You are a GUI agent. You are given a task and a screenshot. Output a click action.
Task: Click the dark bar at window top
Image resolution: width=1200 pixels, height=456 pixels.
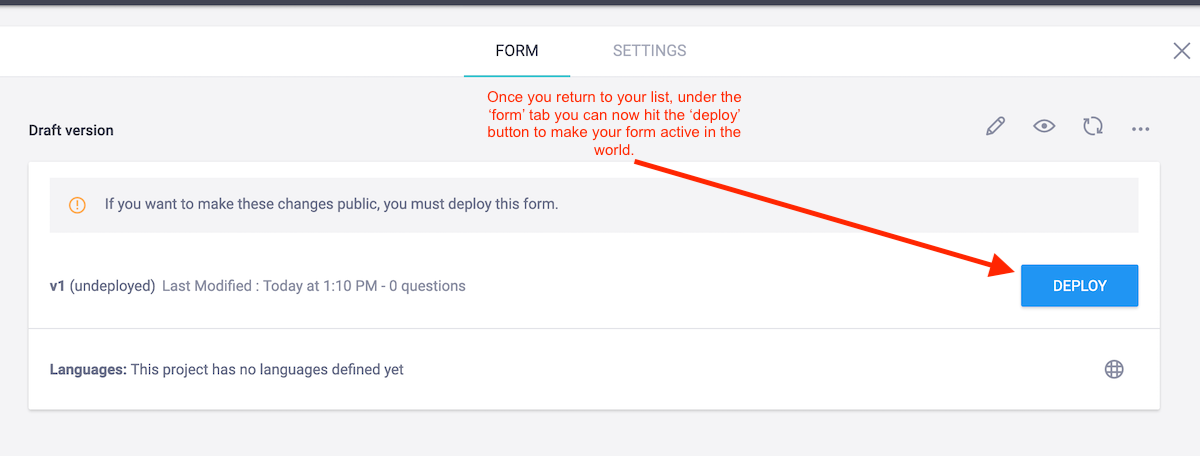point(600,3)
